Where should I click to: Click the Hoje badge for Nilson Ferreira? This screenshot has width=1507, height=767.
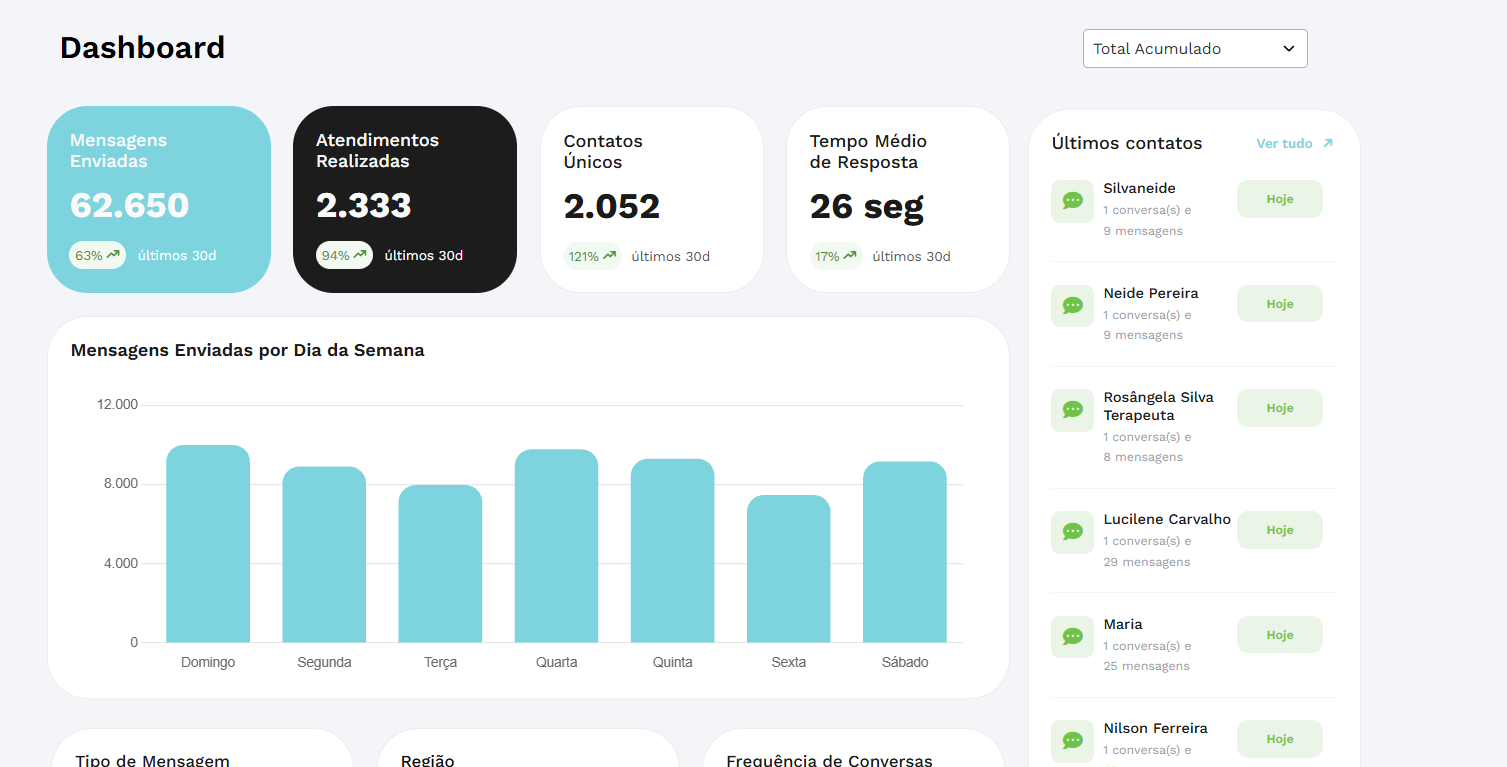(x=1280, y=739)
